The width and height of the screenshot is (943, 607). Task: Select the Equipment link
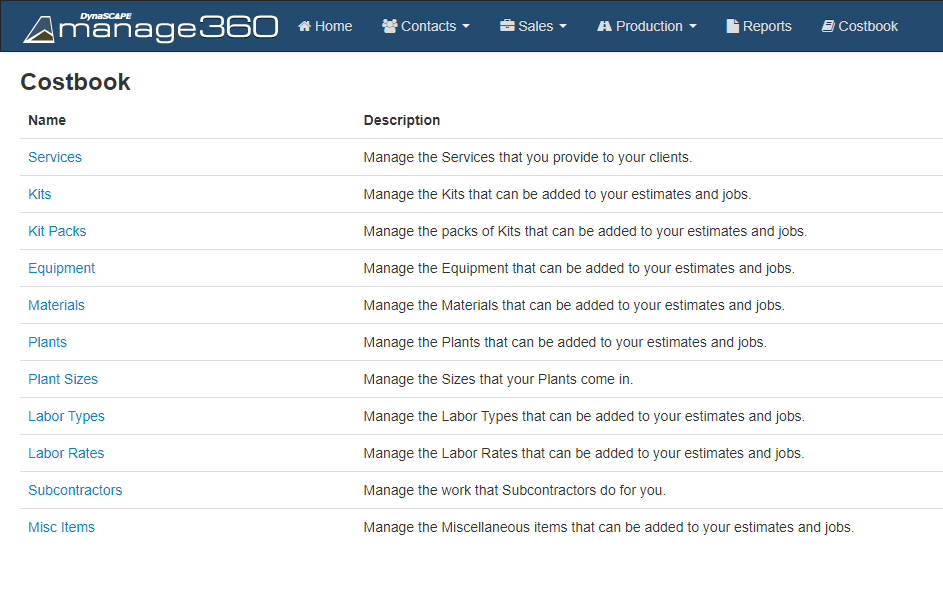[x=62, y=268]
